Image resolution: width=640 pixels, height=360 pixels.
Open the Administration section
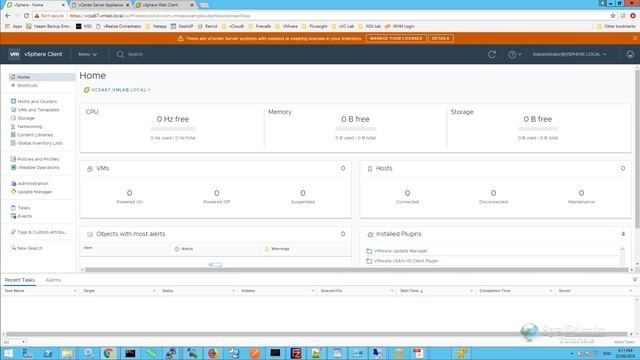(x=33, y=184)
